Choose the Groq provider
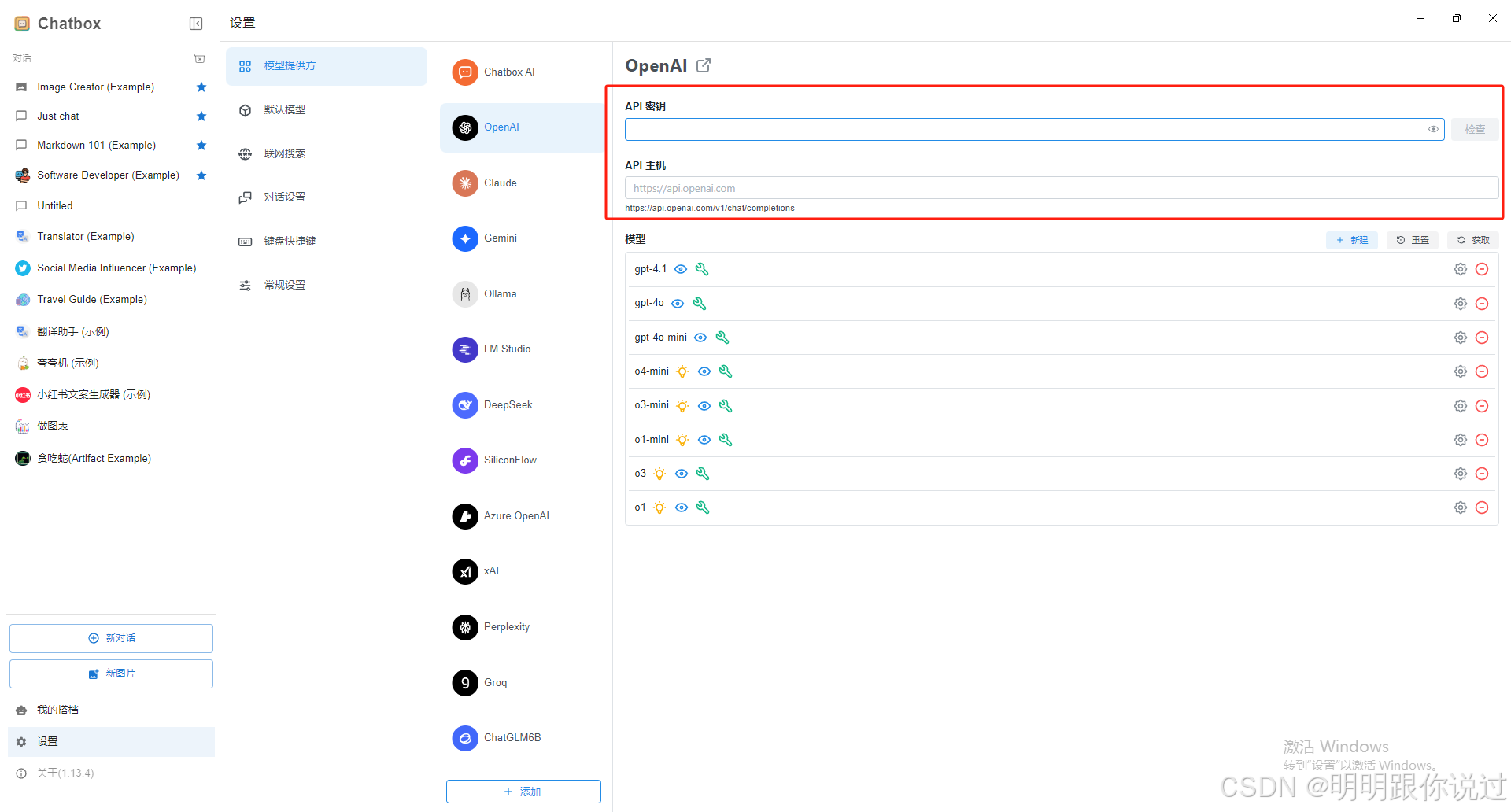This screenshot has width=1511, height=812. click(x=523, y=682)
